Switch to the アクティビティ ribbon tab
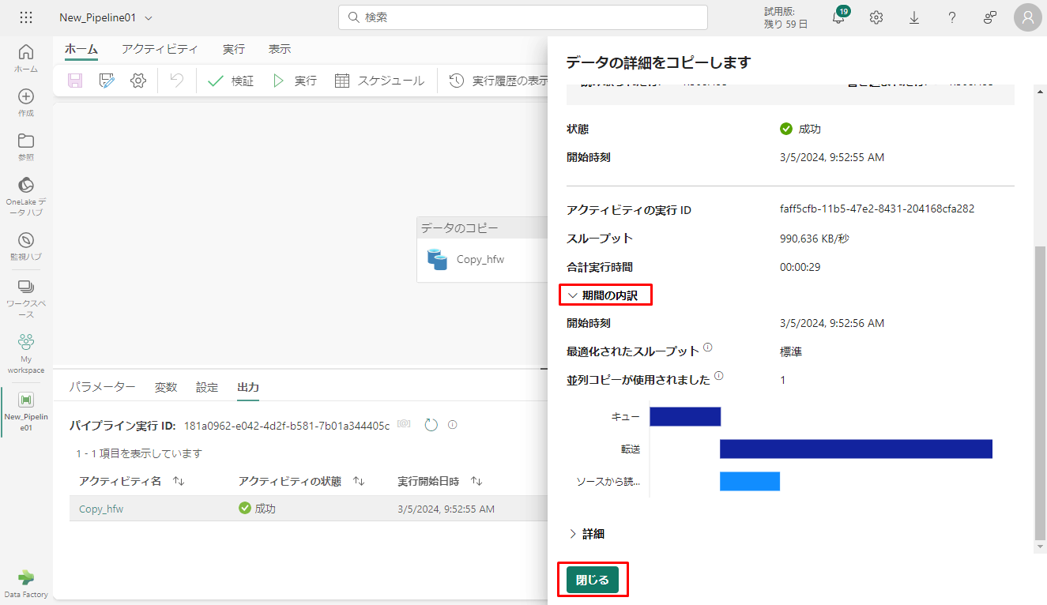Image resolution: width=1047 pixels, height=605 pixels. (x=159, y=49)
